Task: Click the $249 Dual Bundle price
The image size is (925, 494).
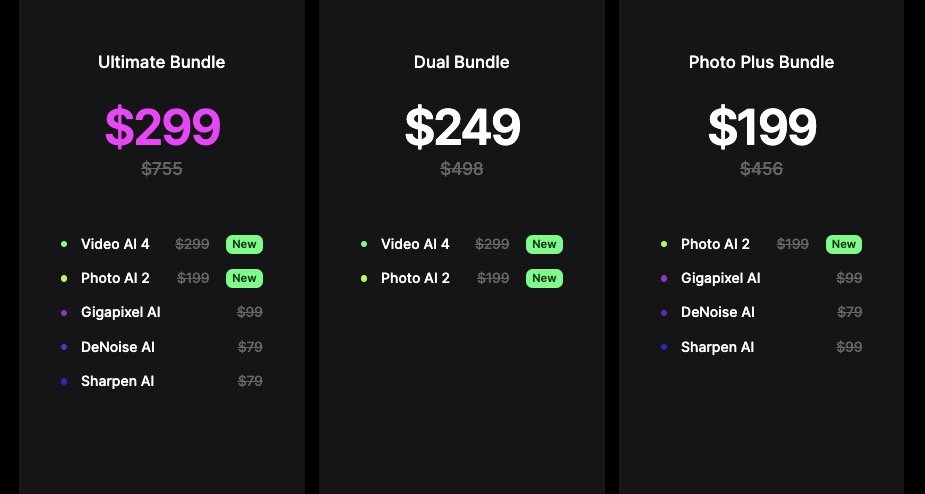Action: (462, 127)
